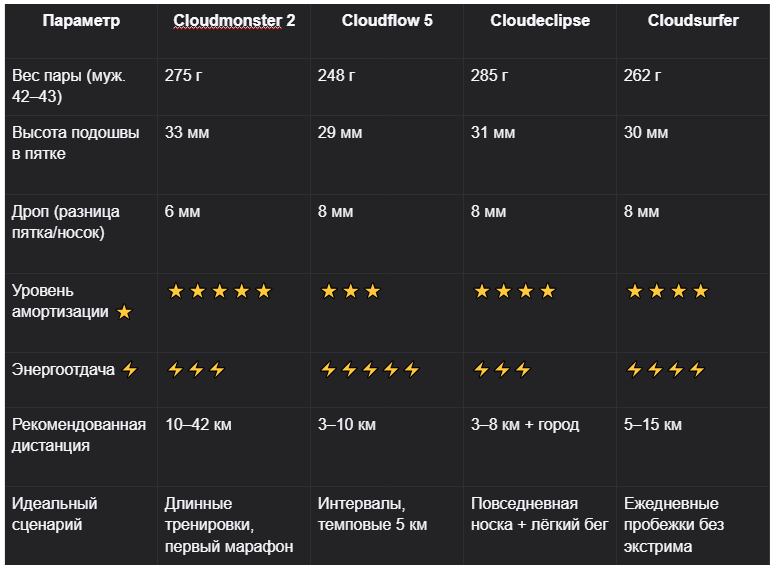Select Cloudmonster 2's five-star cushioning rating
Screen dimensions: 775x570
(219, 291)
